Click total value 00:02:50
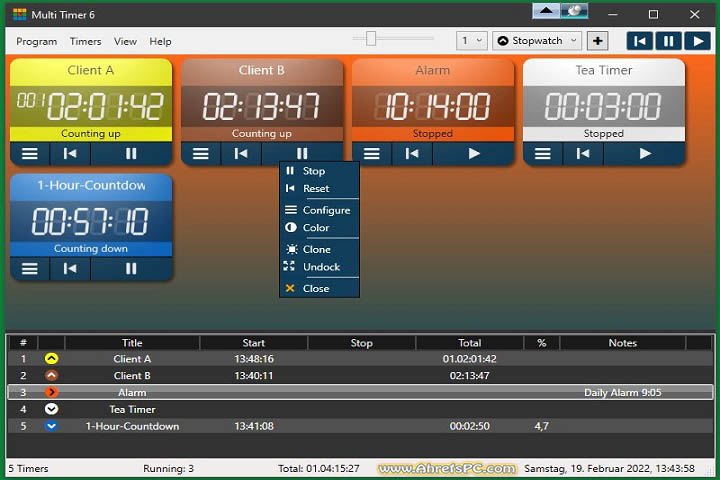The height and width of the screenshot is (480, 720). (x=469, y=426)
